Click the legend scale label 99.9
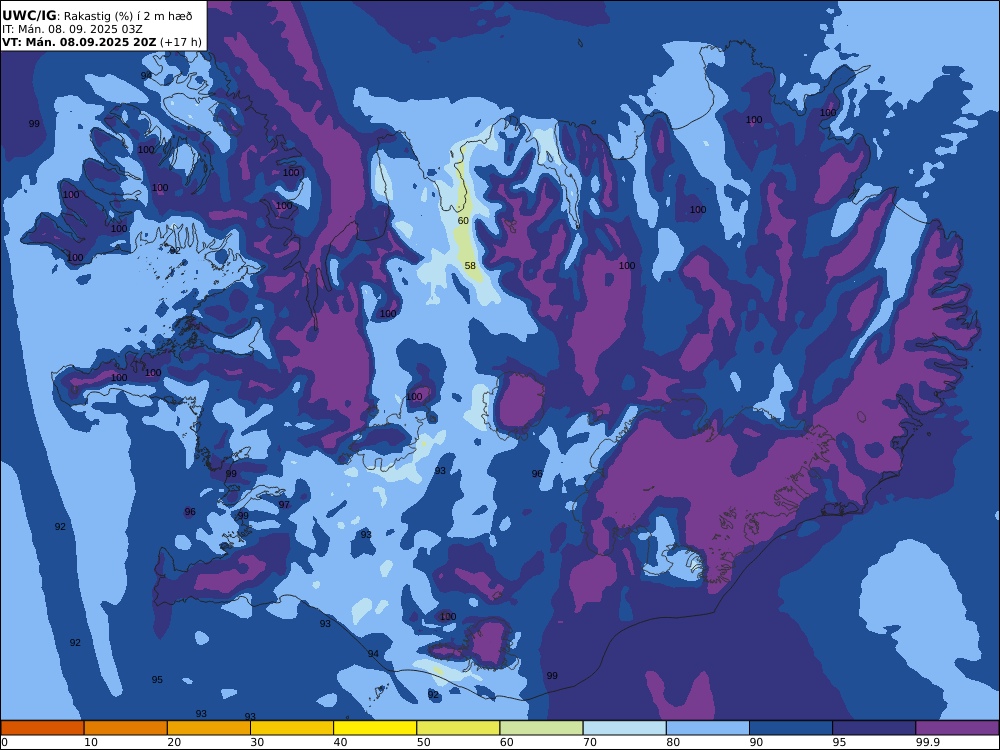The image size is (1000, 750). tap(927, 742)
